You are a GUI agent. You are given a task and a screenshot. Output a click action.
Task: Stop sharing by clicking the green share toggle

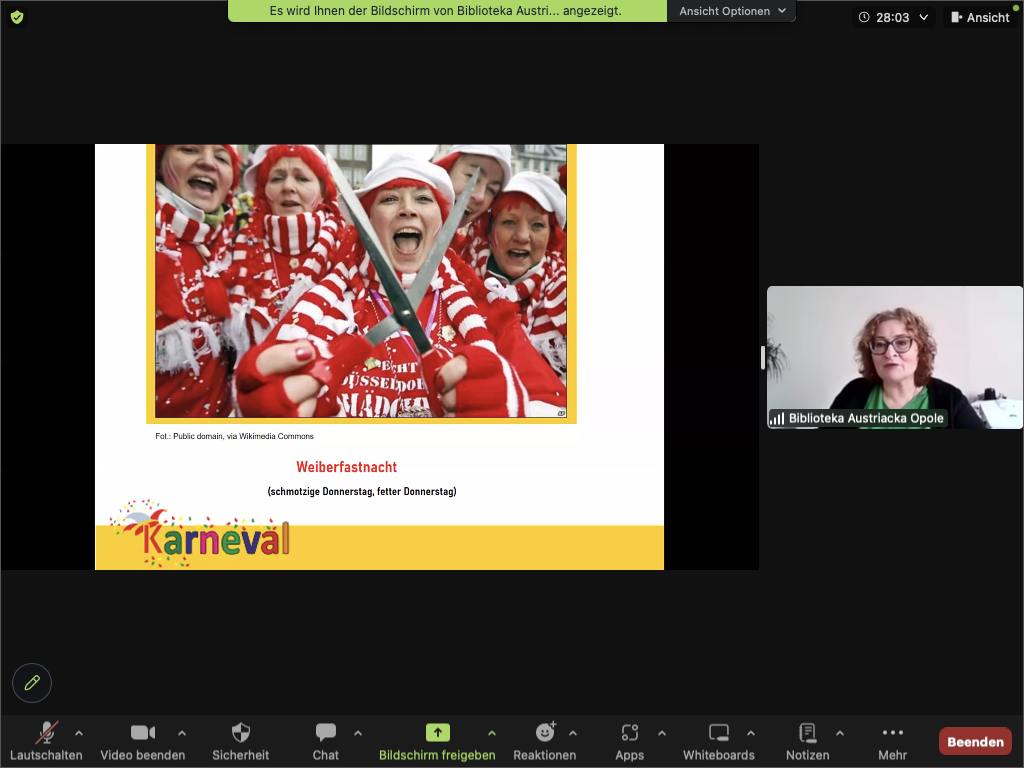(437, 733)
